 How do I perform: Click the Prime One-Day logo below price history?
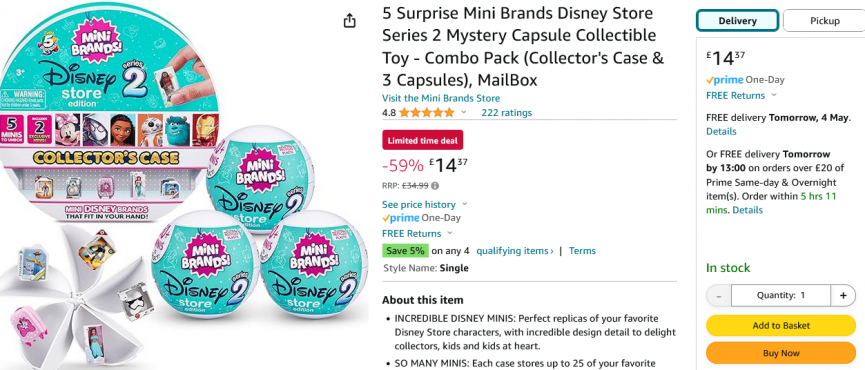[x=421, y=218]
